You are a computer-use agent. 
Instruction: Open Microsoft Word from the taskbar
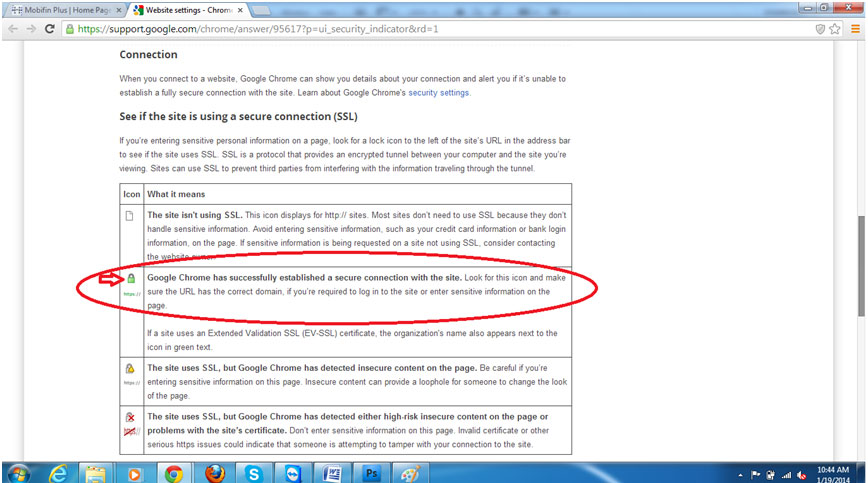click(x=332, y=474)
